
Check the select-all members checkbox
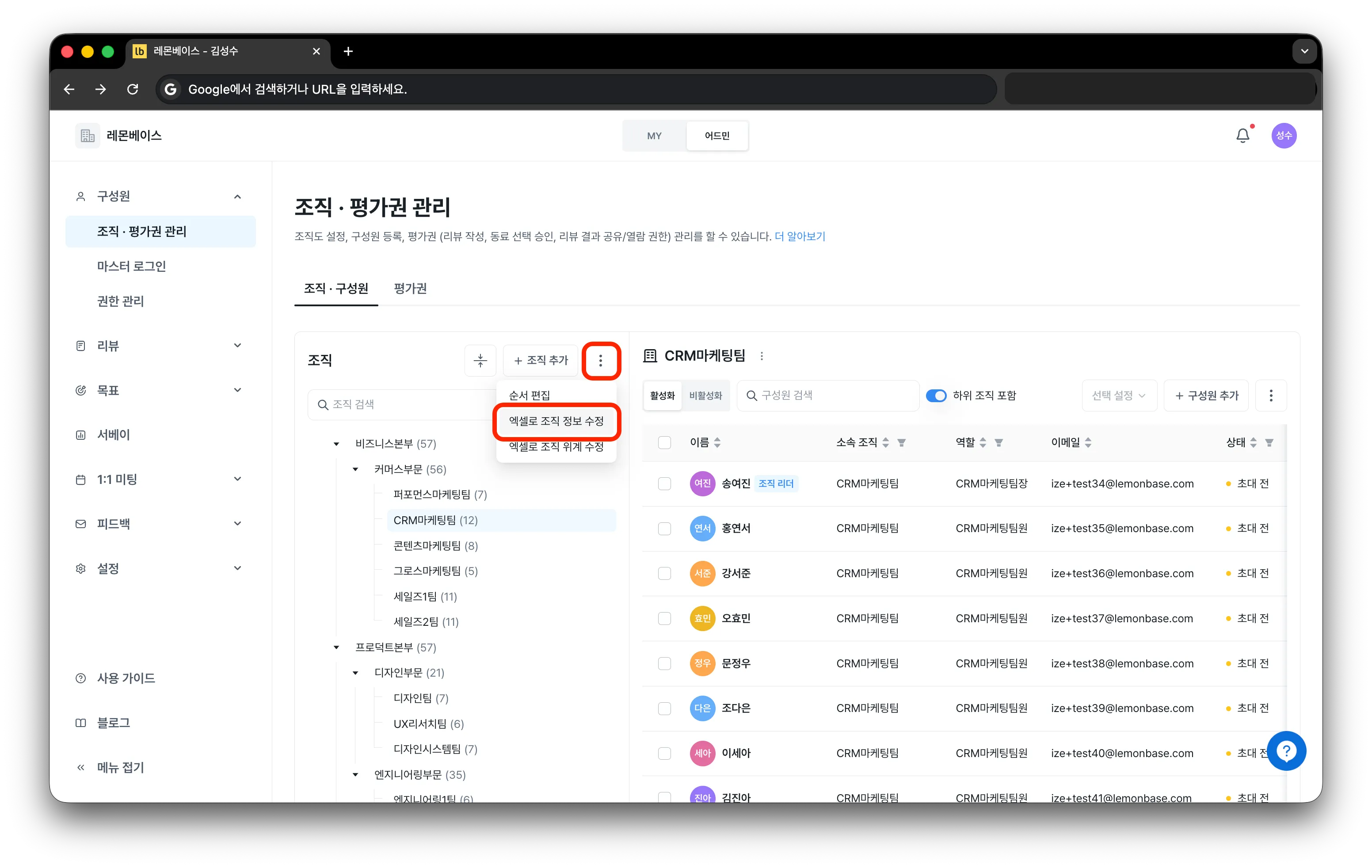coord(664,442)
